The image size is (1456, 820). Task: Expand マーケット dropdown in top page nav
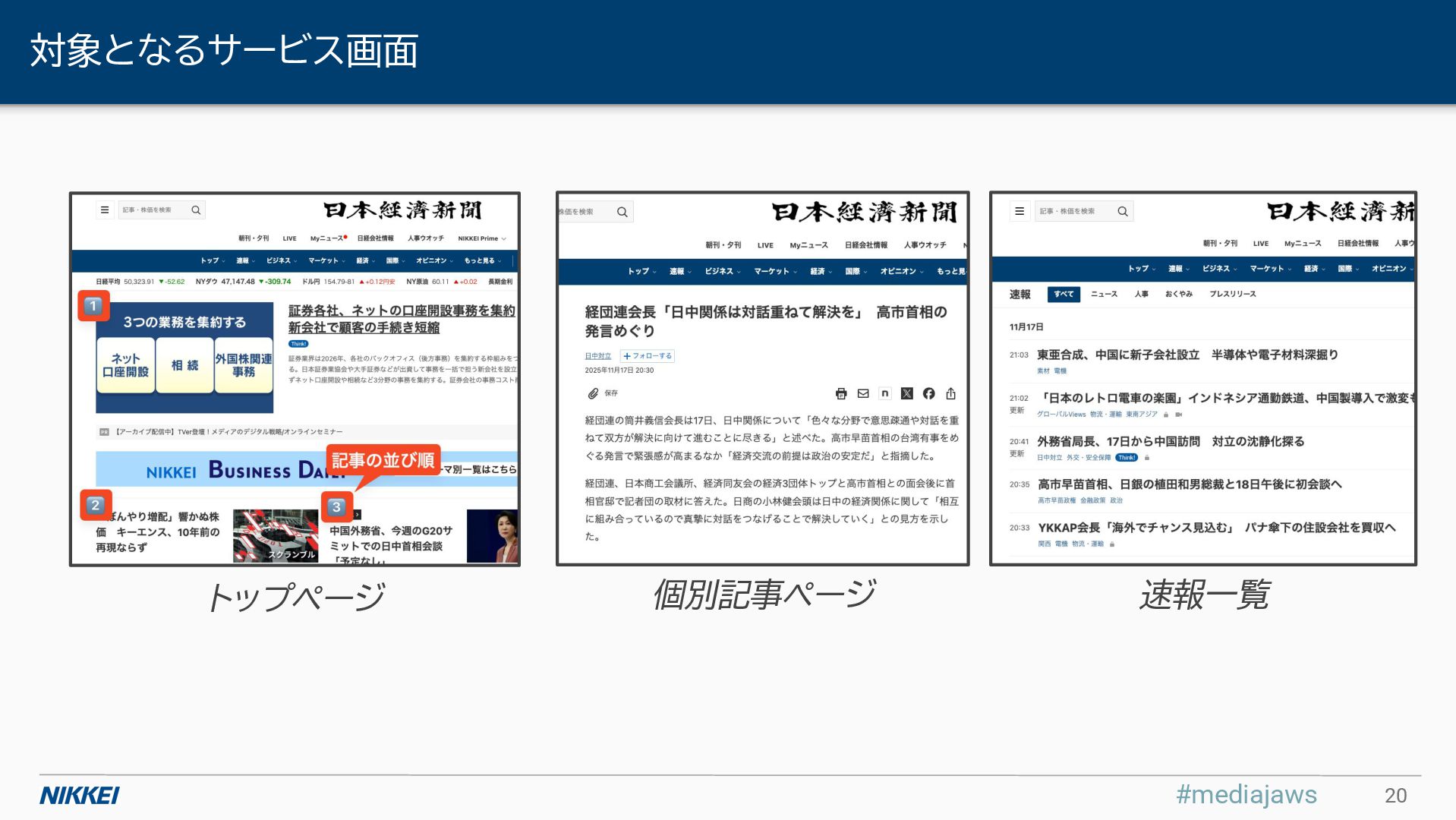326,260
